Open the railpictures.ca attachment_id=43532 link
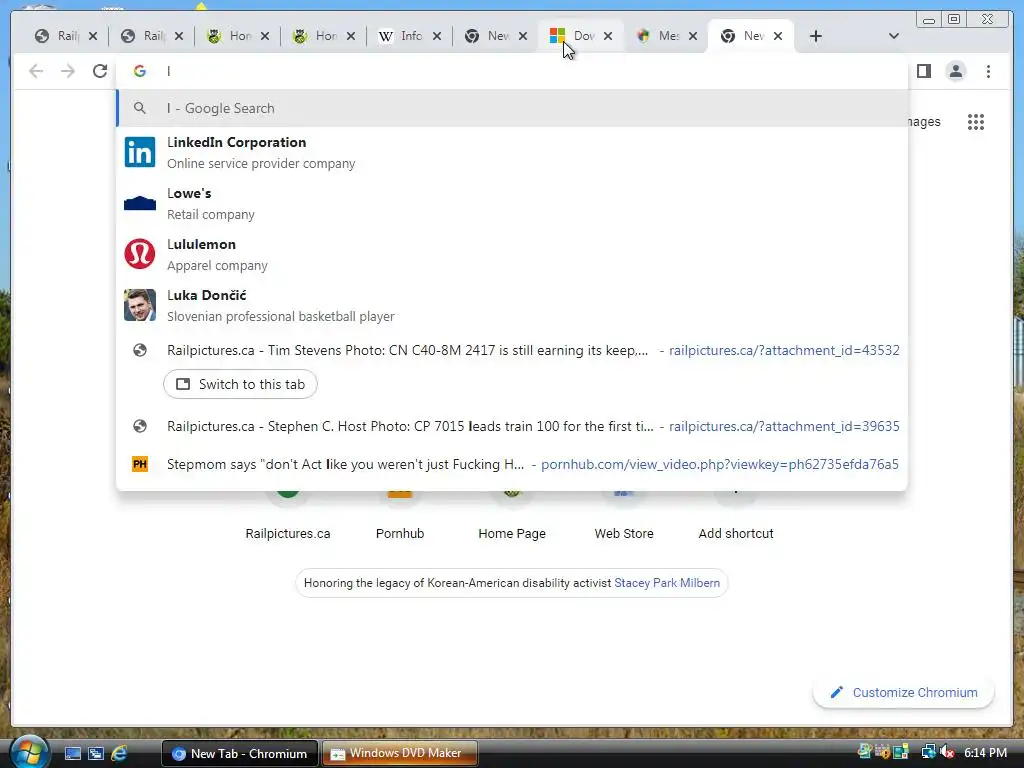The height and width of the screenshot is (768, 1024). (784, 350)
